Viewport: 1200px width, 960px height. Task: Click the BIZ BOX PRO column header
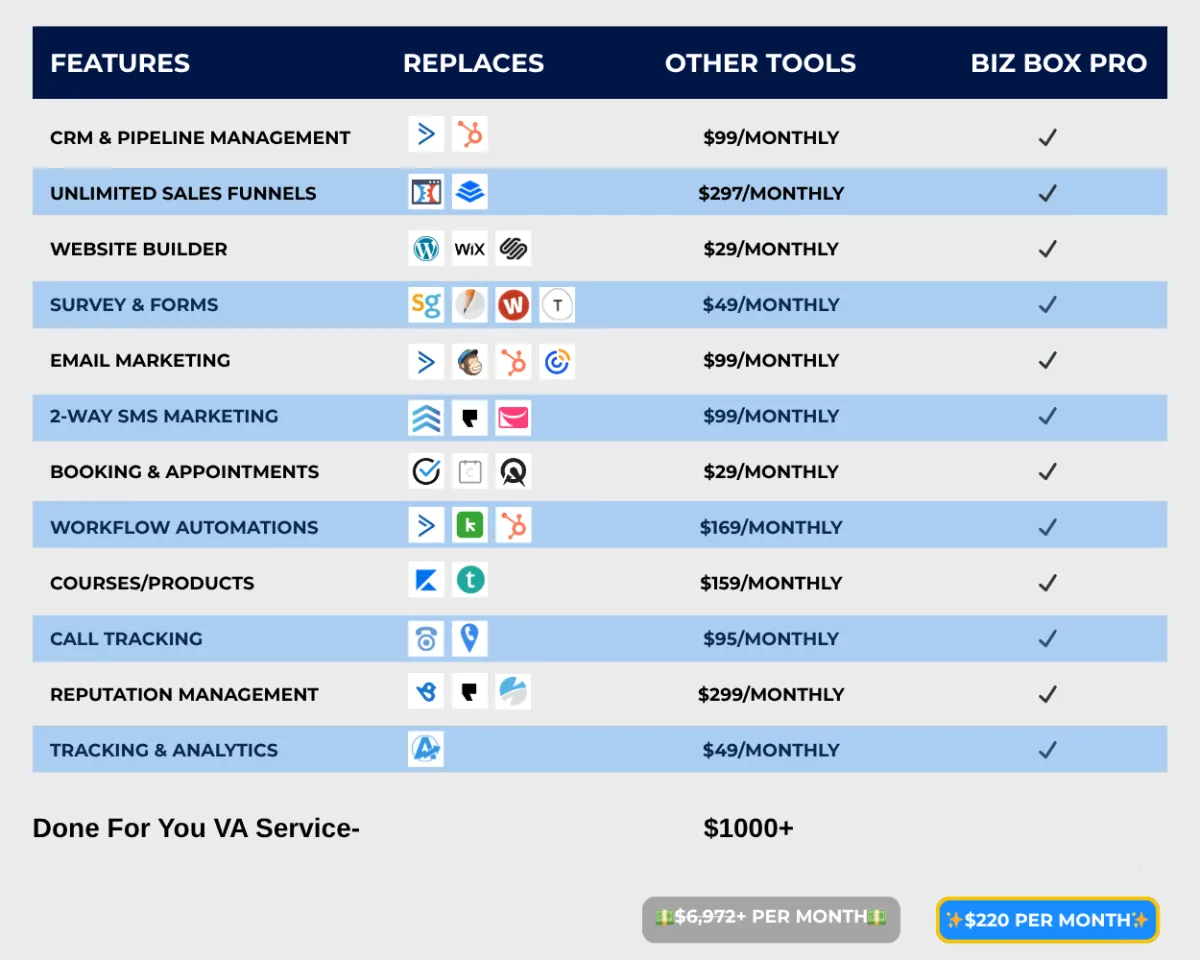[x=1059, y=63]
